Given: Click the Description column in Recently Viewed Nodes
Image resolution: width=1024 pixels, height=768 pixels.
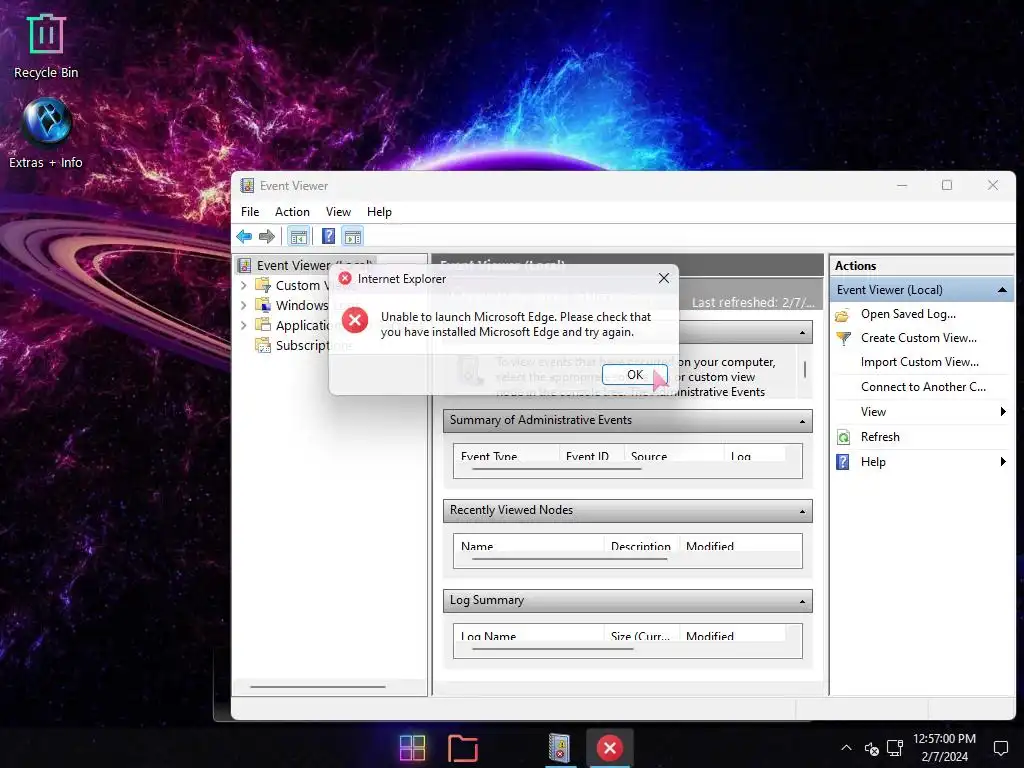Looking at the screenshot, I should [641, 545].
